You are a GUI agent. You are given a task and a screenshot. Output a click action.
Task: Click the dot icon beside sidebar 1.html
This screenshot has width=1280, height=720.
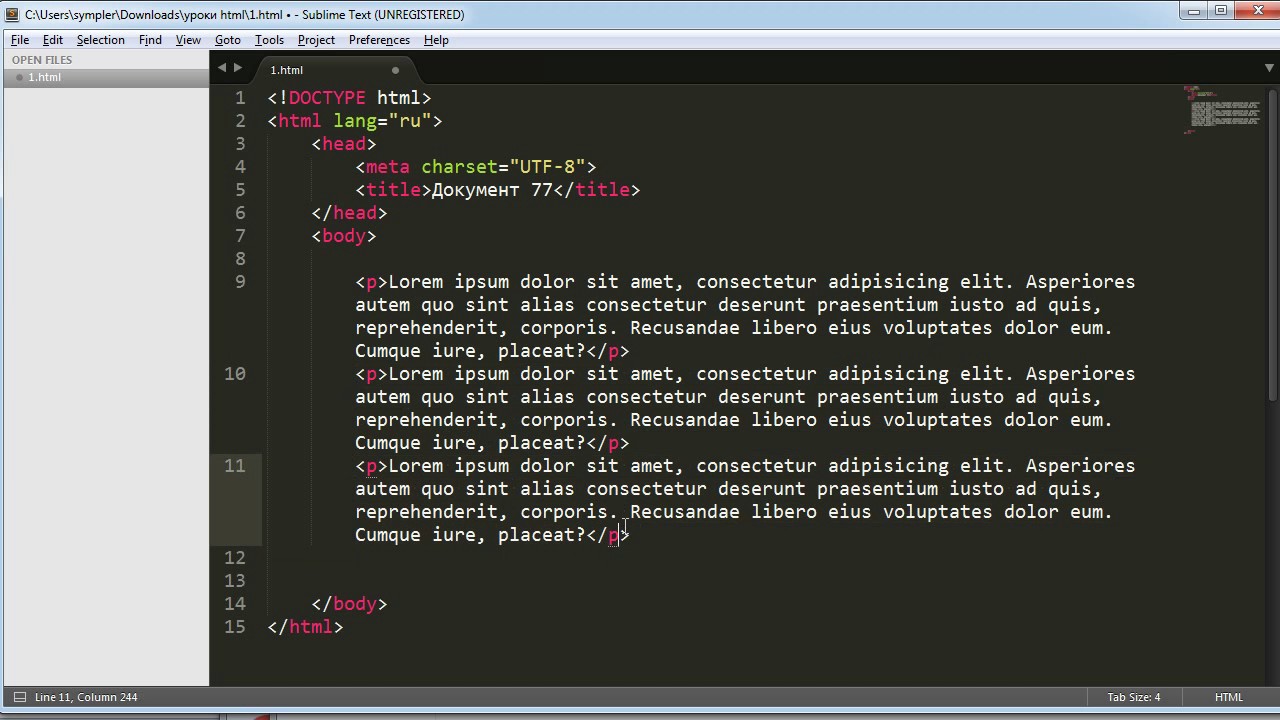coord(19,77)
